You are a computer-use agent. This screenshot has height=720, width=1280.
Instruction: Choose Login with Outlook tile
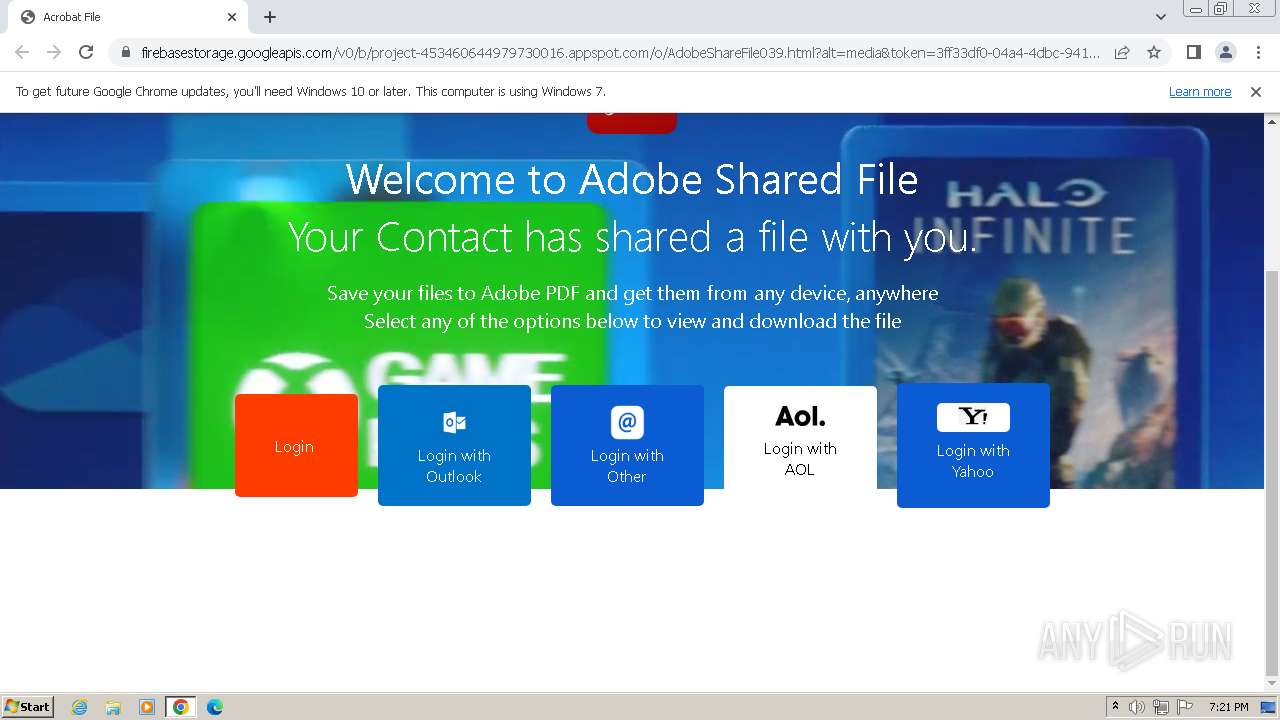(x=454, y=445)
